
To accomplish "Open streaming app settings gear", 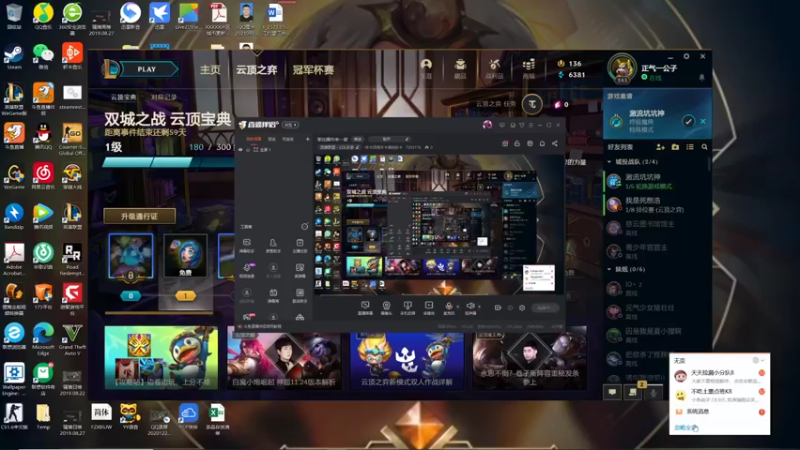I will coord(521,308).
